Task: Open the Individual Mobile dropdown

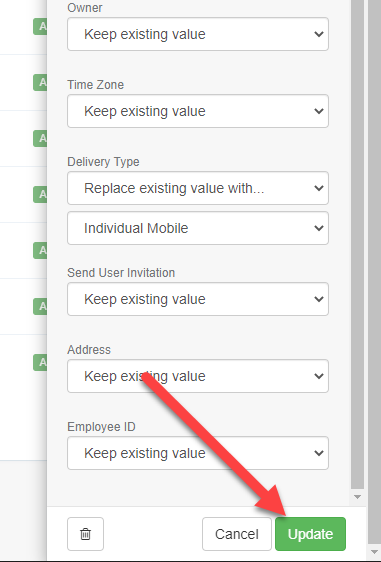Action: (198, 228)
